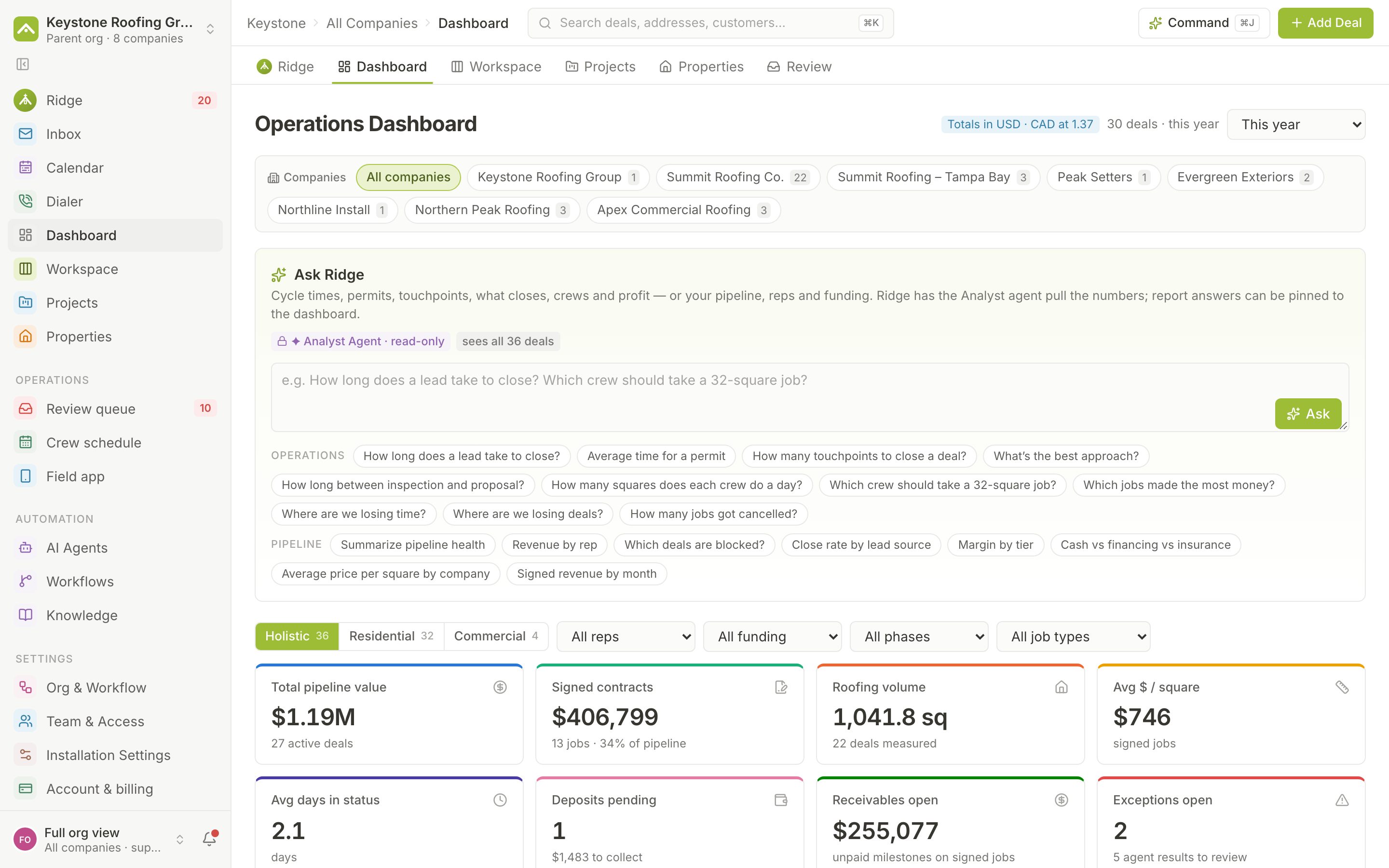Open the All job types dropdown

[x=1073, y=637]
